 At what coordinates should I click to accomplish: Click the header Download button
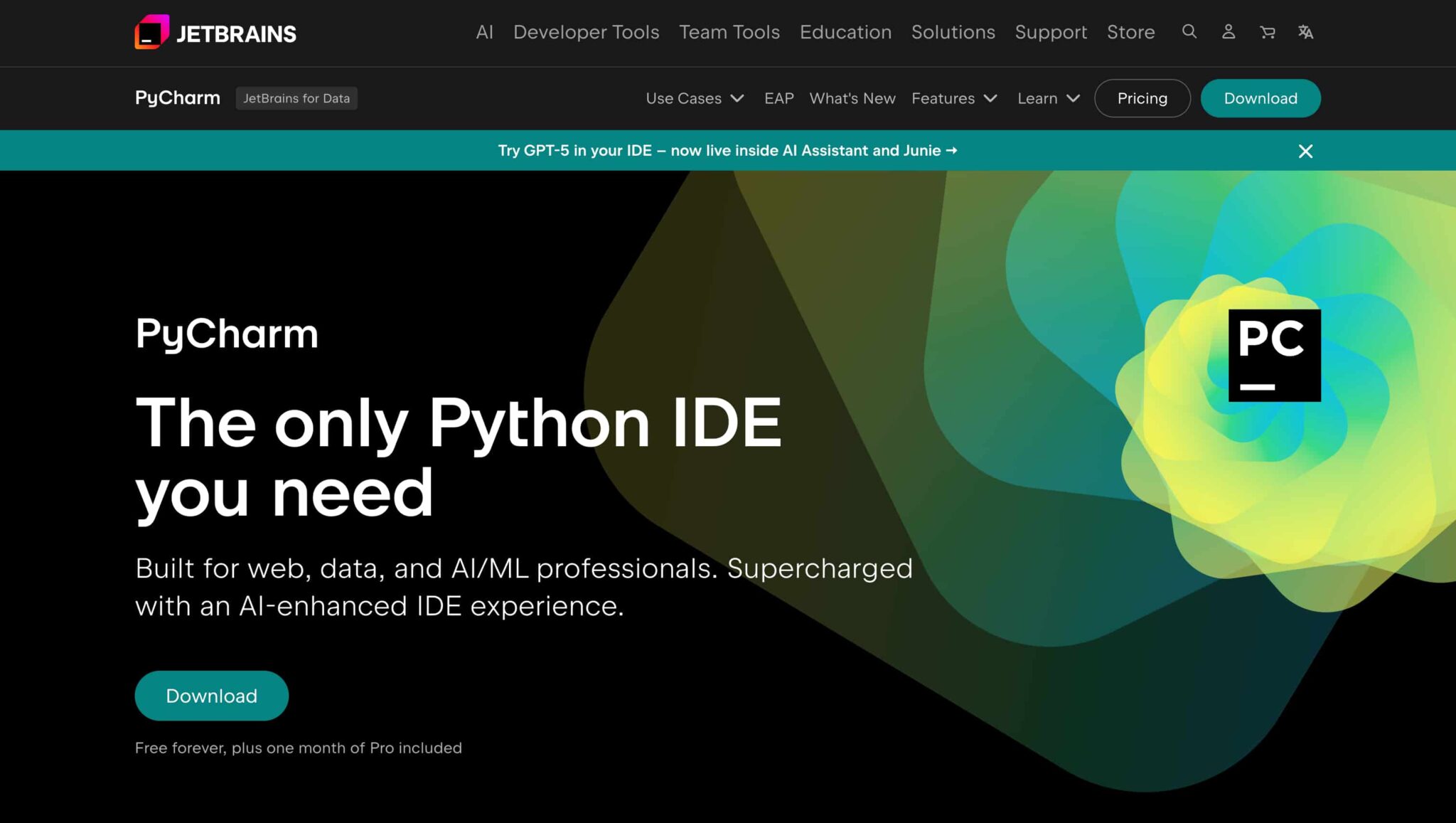(1260, 98)
